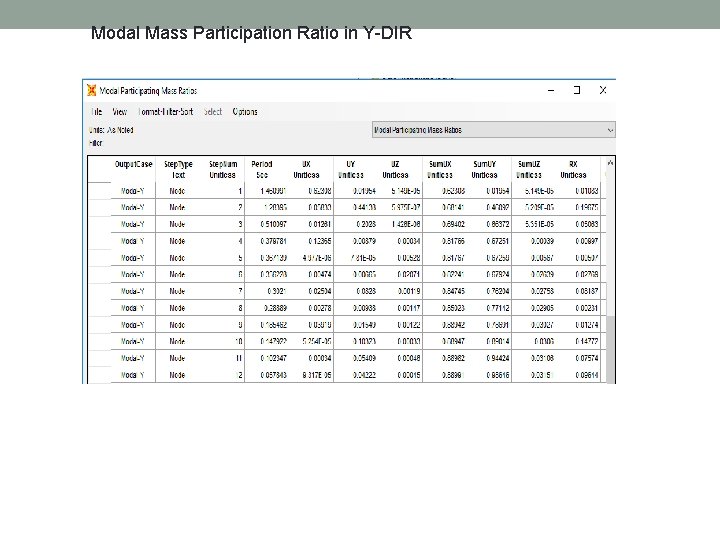Click SumUY cell 0.77112 in step 8 row

[490, 308]
